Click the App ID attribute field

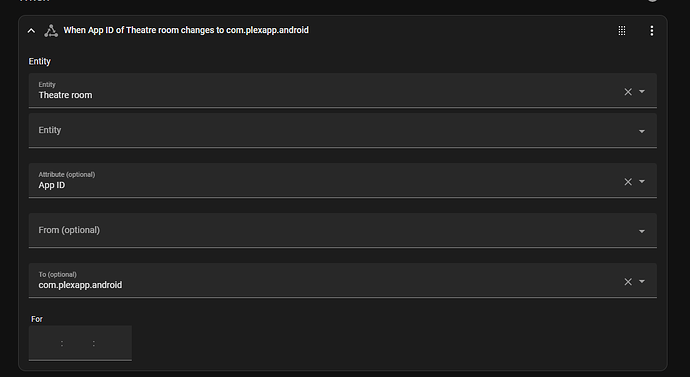point(342,180)
